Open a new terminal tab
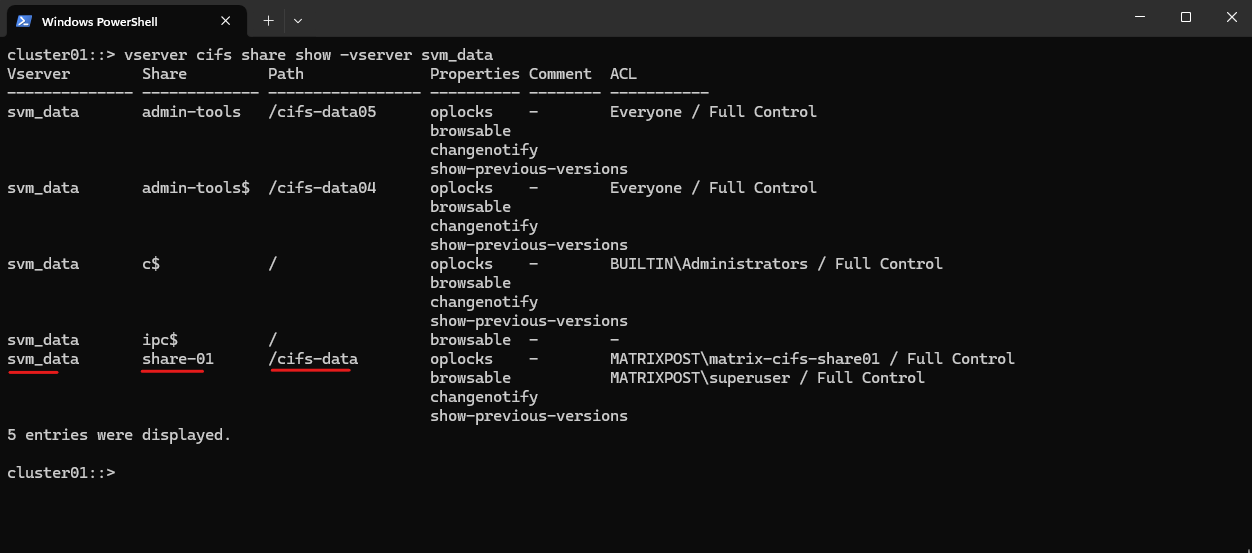 click(268, 21)
